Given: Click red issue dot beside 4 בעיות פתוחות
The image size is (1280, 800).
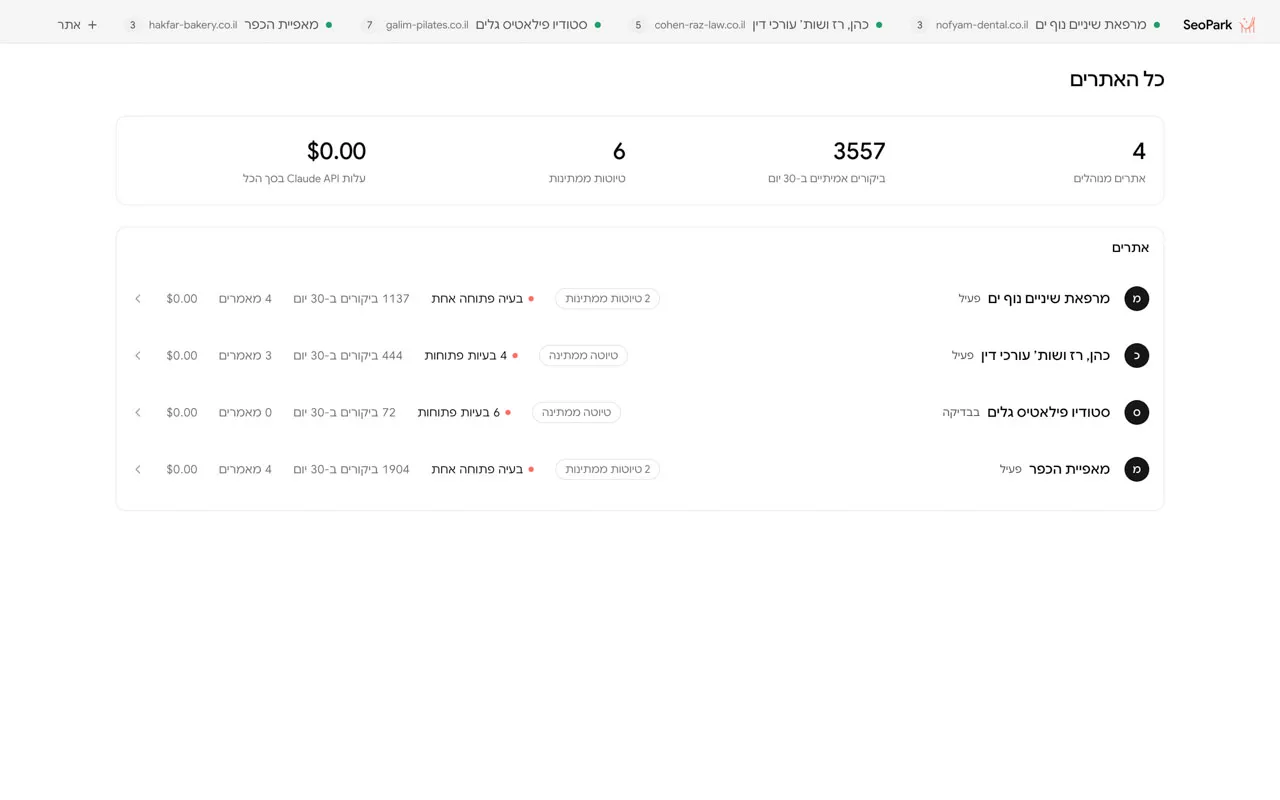Looking at the screenshot, I should click(x=515, y=356).
